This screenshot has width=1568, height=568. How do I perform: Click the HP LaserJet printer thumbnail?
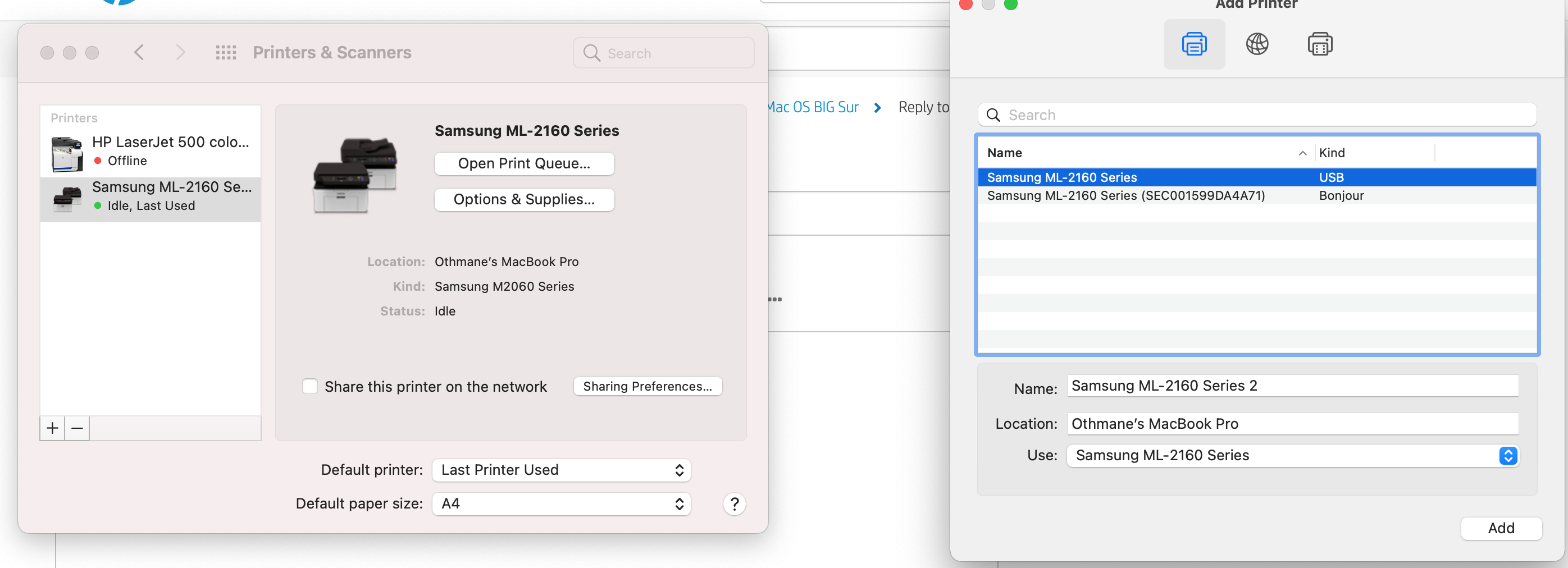(67, 153)
